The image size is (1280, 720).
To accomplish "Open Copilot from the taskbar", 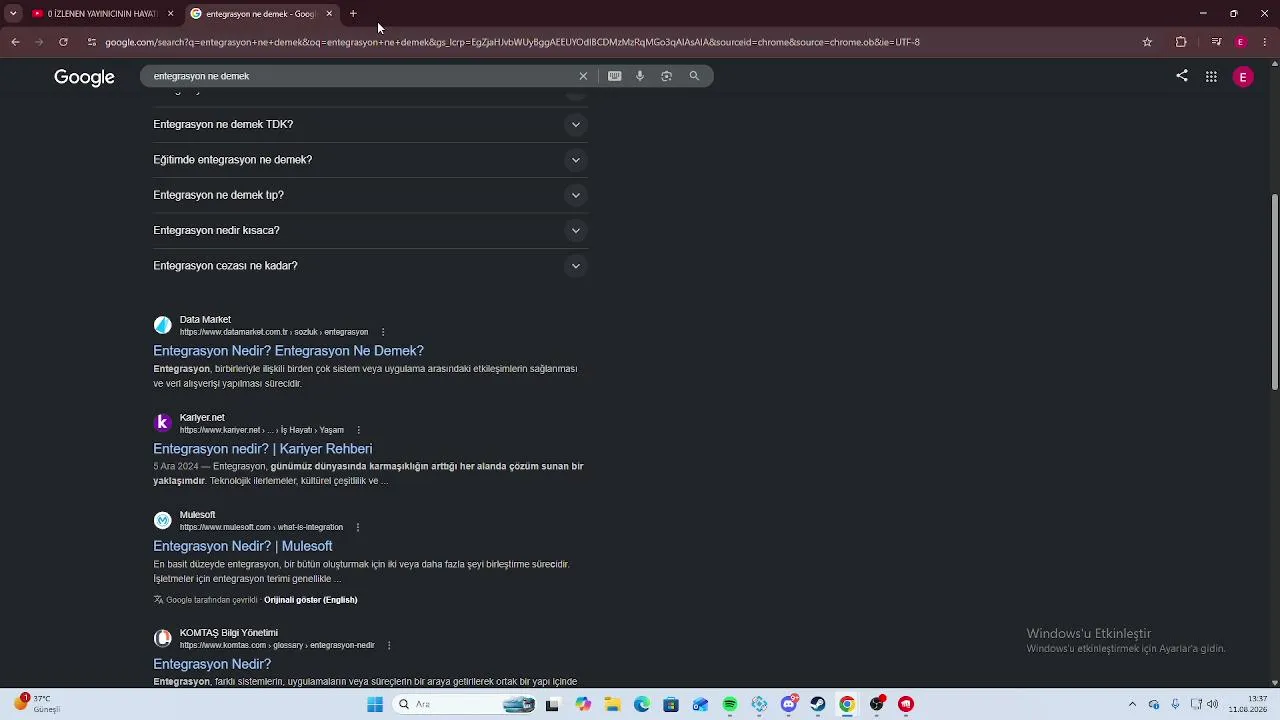I will (583, 704).
